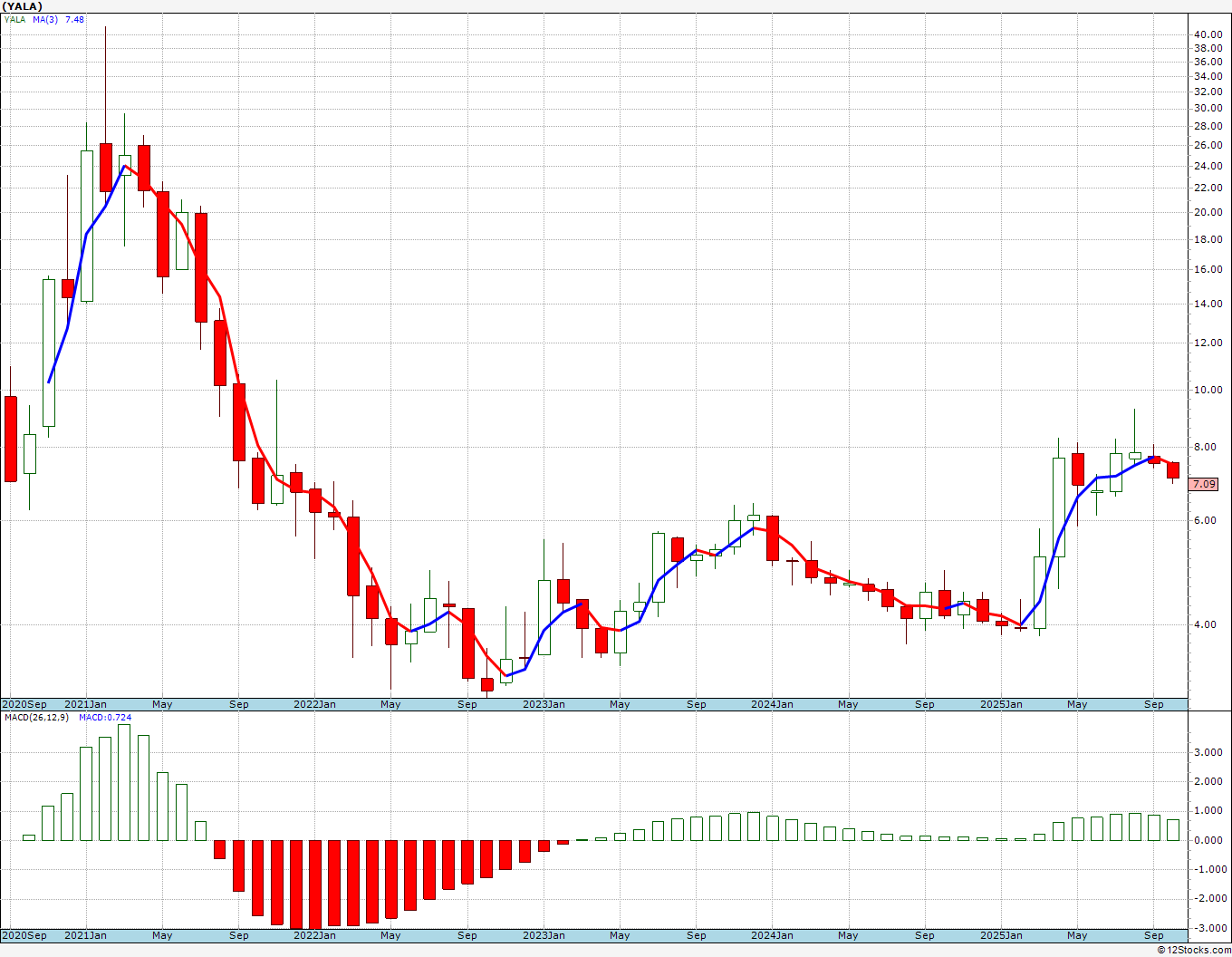Select the 7.48 moving average value
Image resolution: width=1232 pixels, height=957 pixels.
[x=74, y=19]
